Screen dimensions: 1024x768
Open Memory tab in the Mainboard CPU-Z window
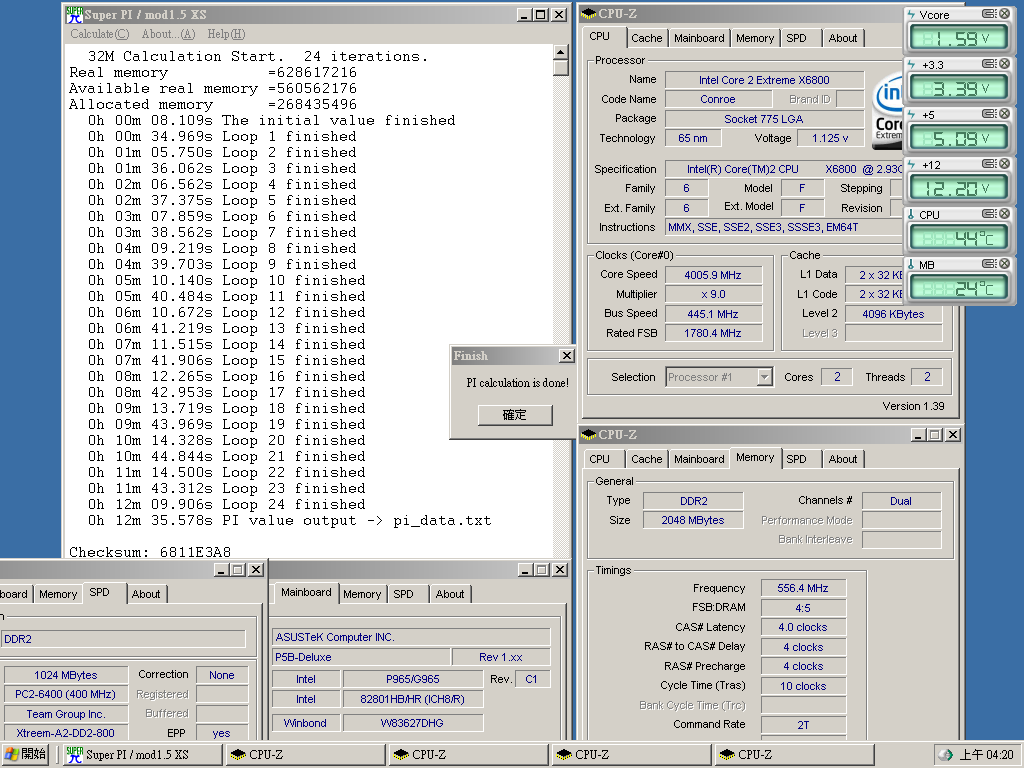pos(362,594)
